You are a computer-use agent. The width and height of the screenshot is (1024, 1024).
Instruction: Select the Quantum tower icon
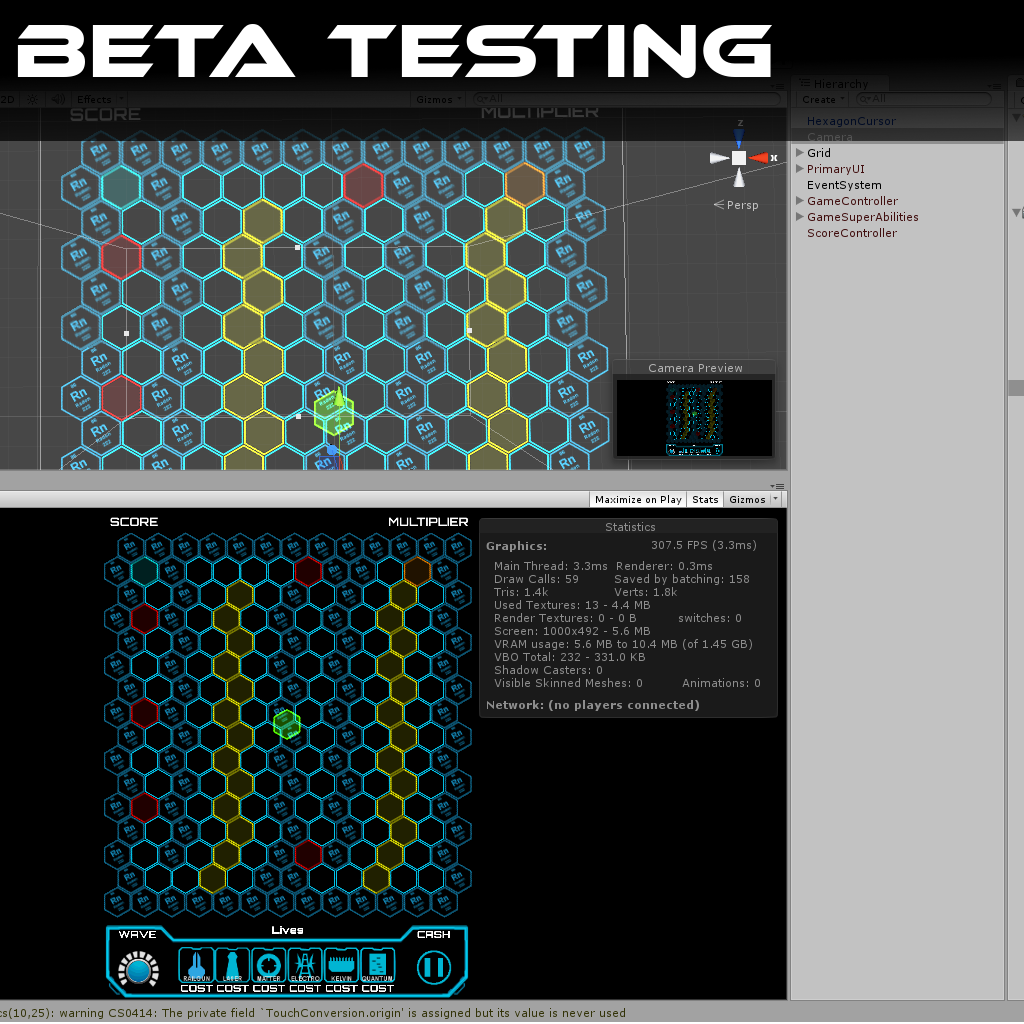click(377, 965)
